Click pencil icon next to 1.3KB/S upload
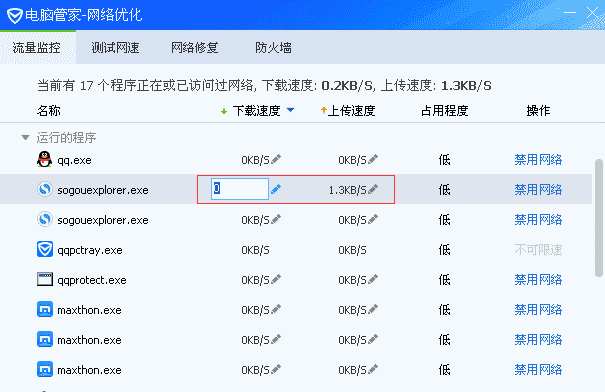The width and height of the screenshot is (605, 392). 373,189
